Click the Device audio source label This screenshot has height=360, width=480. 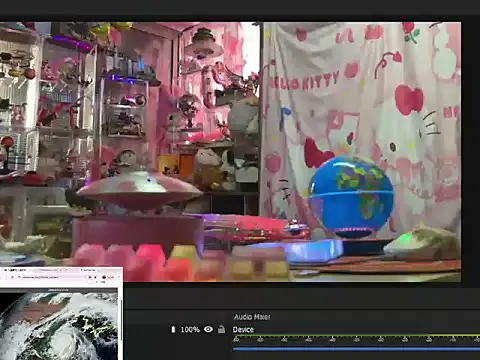pyautogui.click(x=243, y=330)
